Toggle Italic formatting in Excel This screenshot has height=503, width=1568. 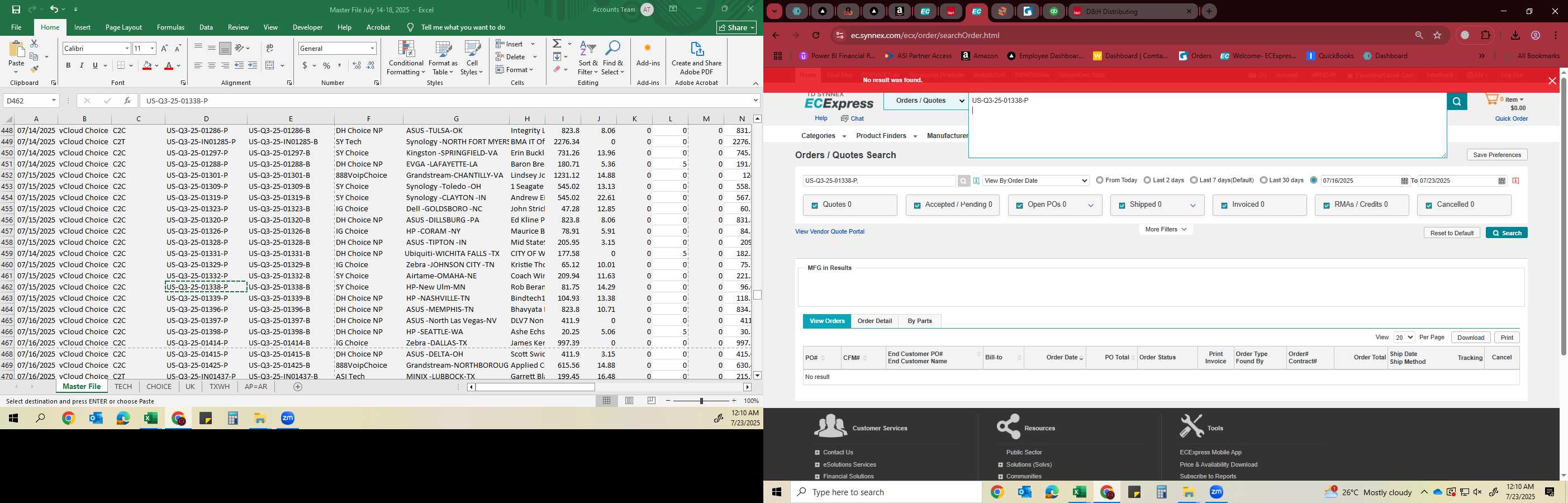pyautogui.click(x=82, y=66)
